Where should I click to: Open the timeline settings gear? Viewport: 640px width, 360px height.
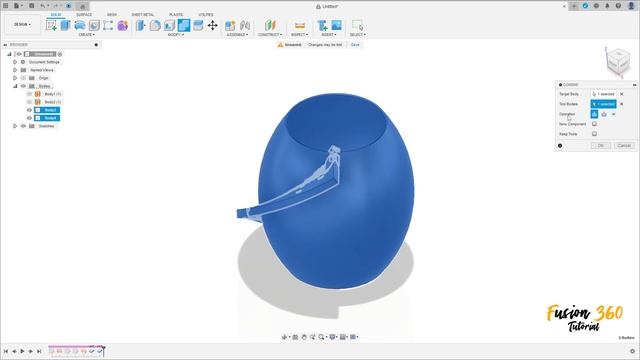[x=632, y=351]
